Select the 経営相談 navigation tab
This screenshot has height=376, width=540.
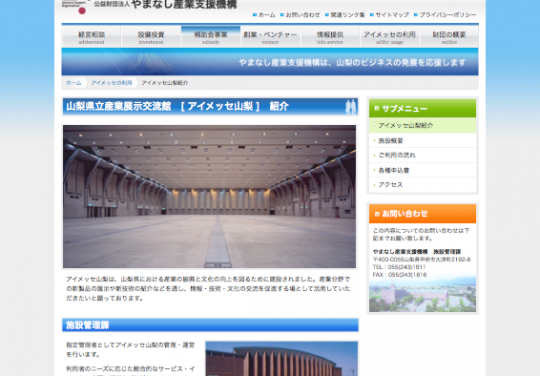pos(91,37)
